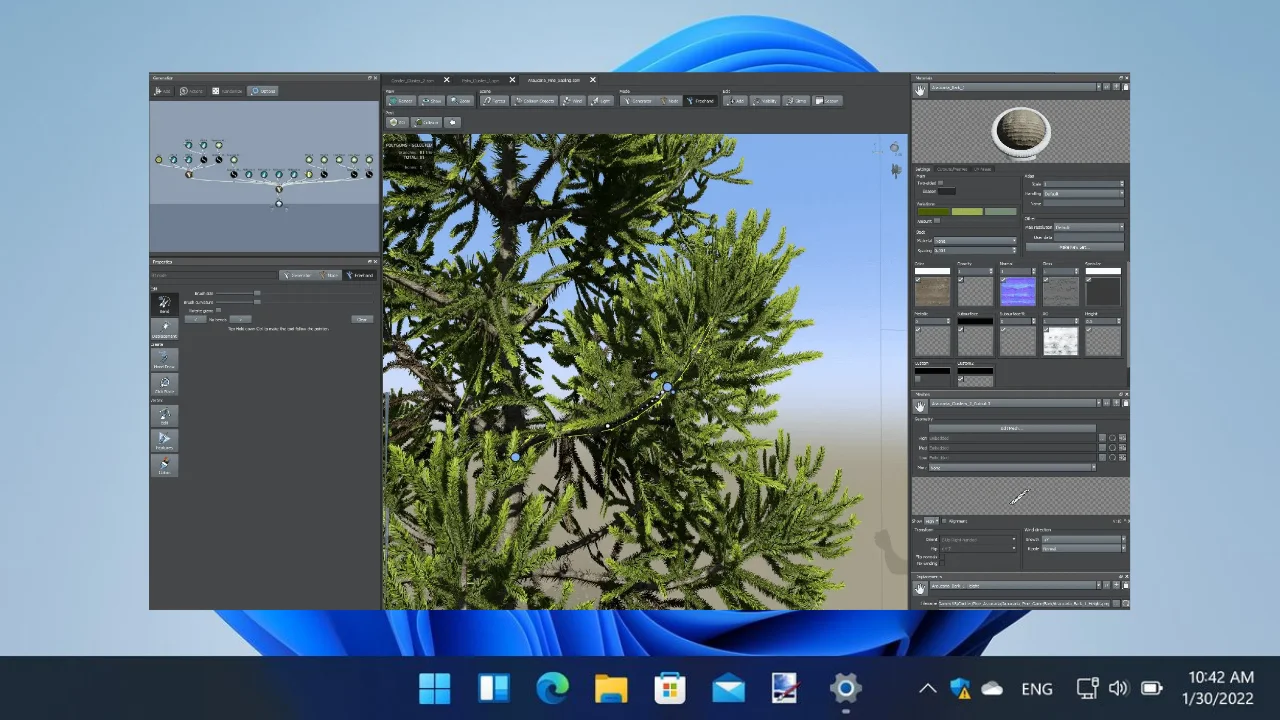The height and width of the screenshot is (720, 1280).
Task: Open the Max resolution dropdown
Action: tap(1090, 227)
